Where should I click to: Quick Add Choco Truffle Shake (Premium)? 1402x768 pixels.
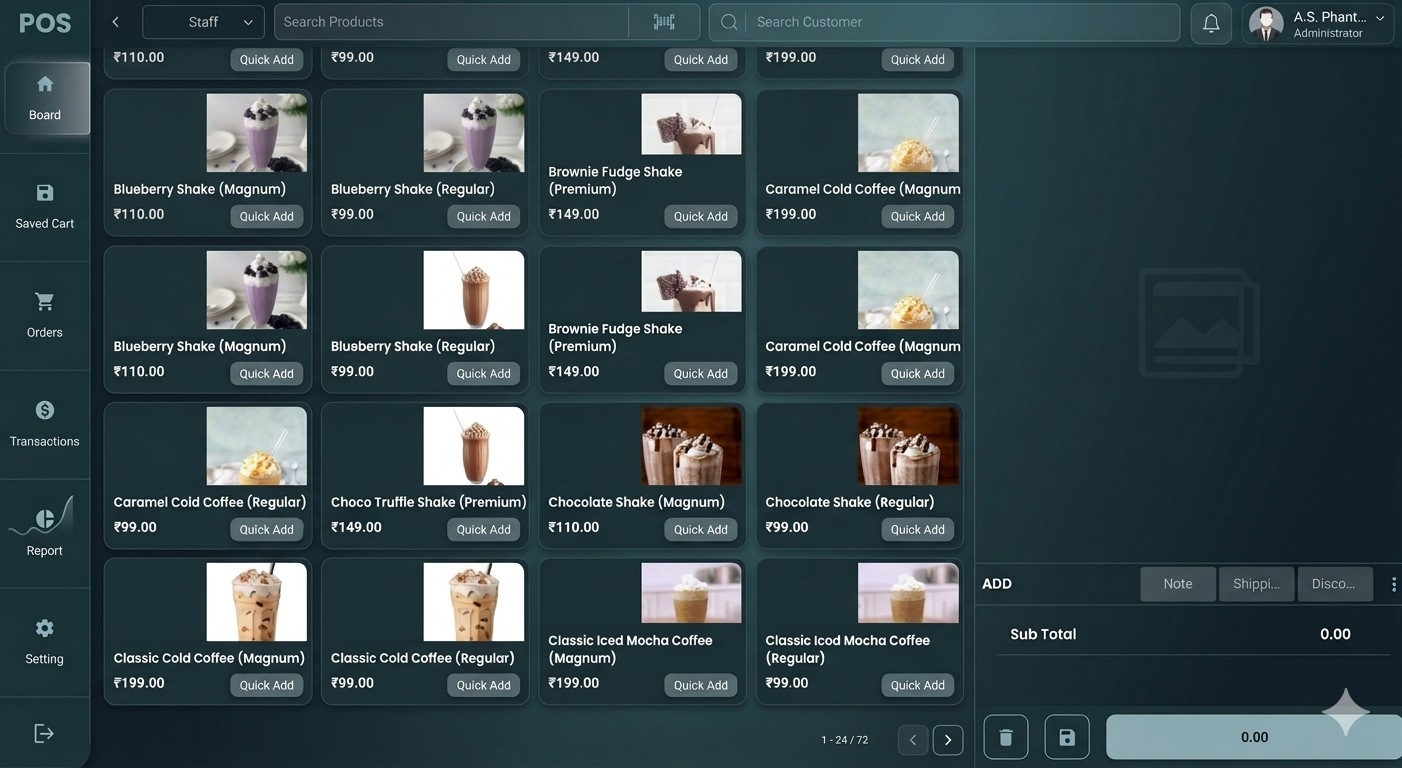[x=484, y=529]
